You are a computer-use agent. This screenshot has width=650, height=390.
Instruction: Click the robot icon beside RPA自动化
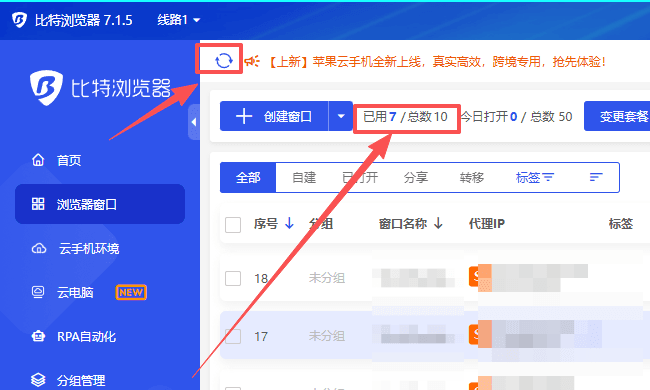tap(39, 336)
